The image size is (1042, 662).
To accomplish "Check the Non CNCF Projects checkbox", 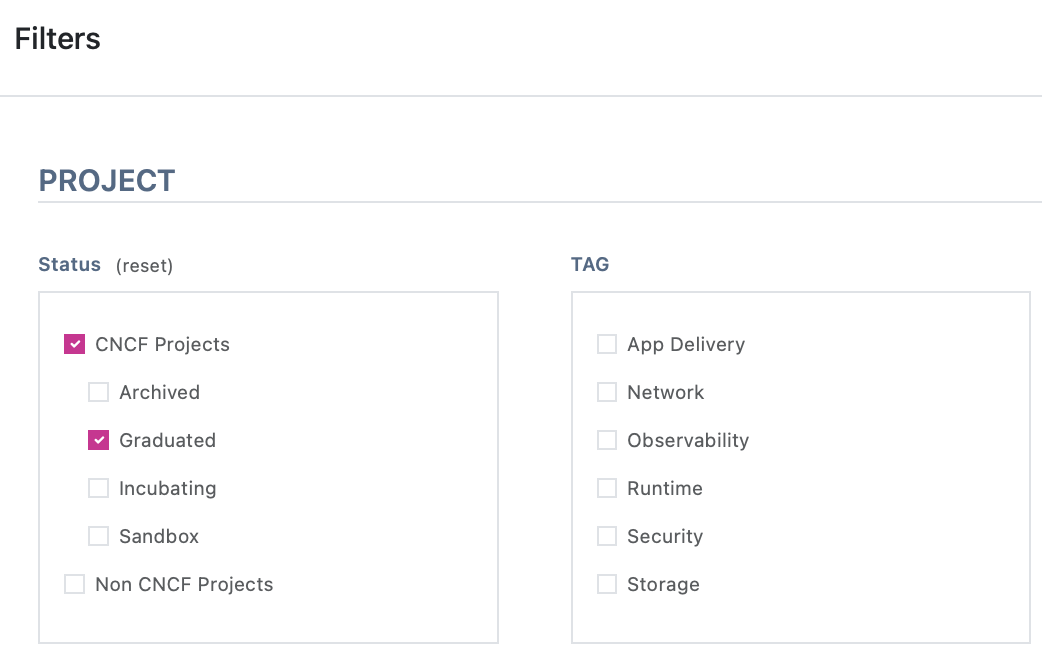I will click(x=74, y=584).
